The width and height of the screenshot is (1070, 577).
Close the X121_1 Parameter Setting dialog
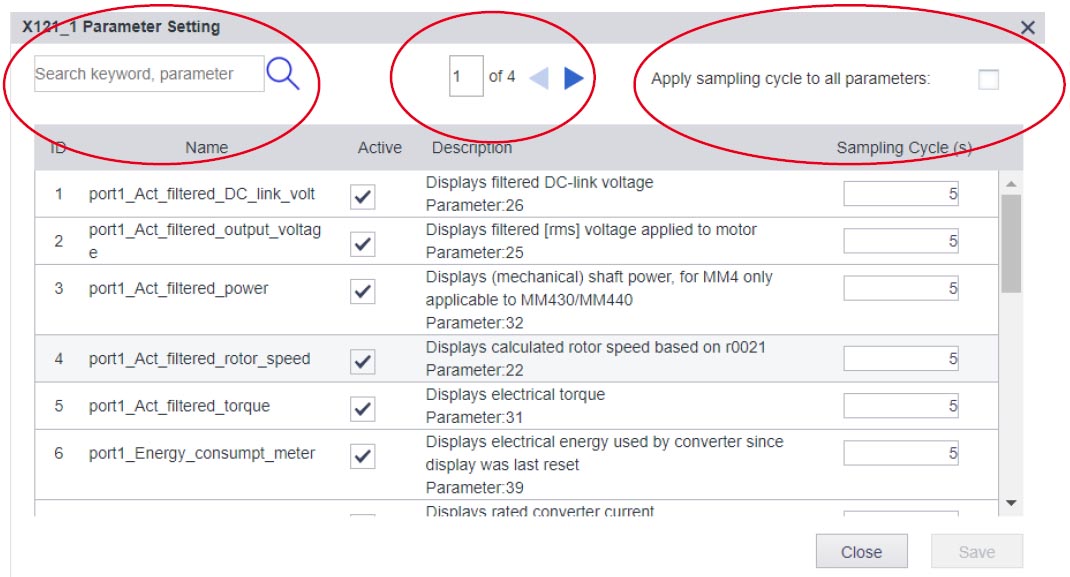[1028, 27]
